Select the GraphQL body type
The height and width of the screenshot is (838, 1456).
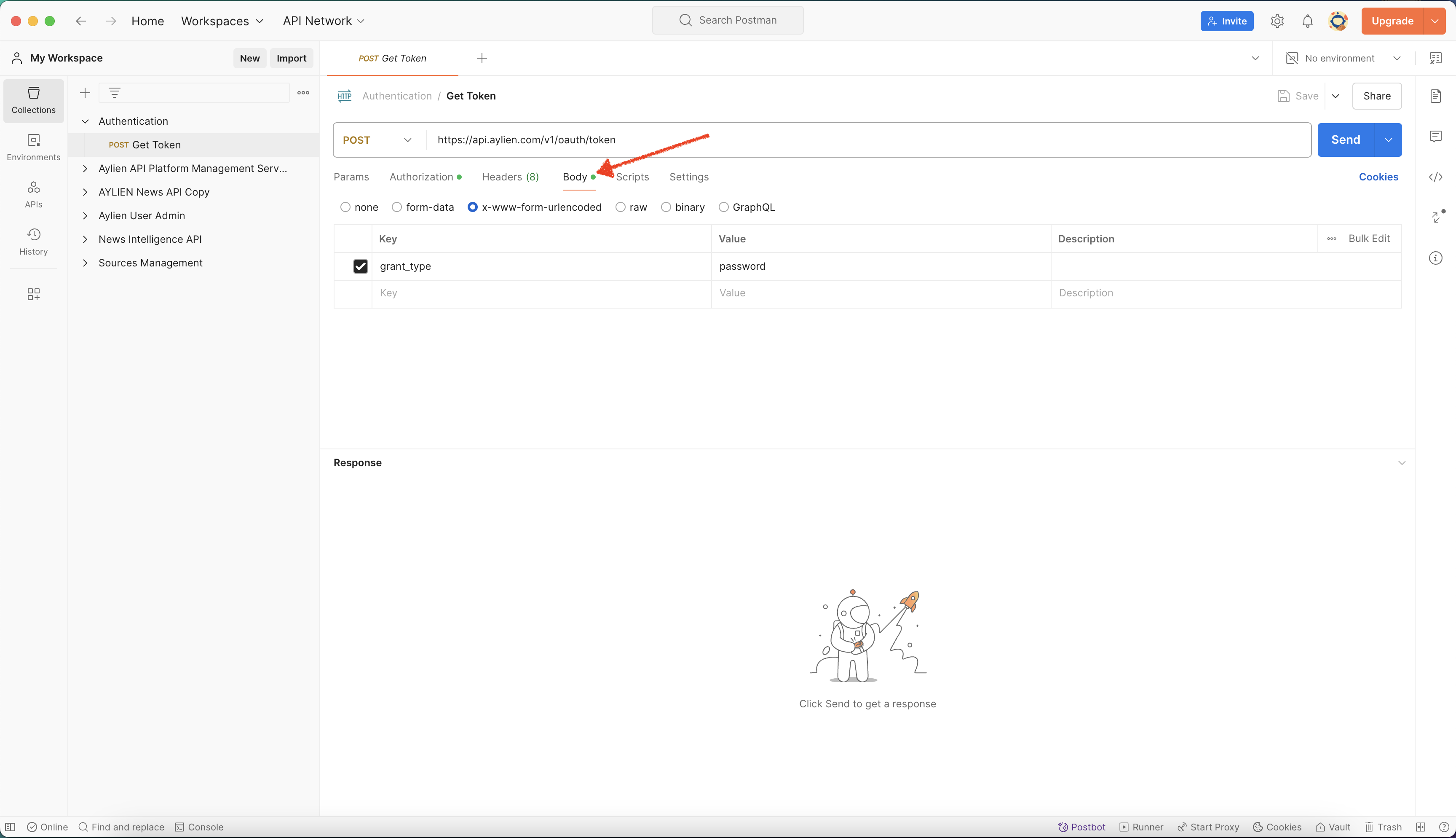[x=723, y=207]
